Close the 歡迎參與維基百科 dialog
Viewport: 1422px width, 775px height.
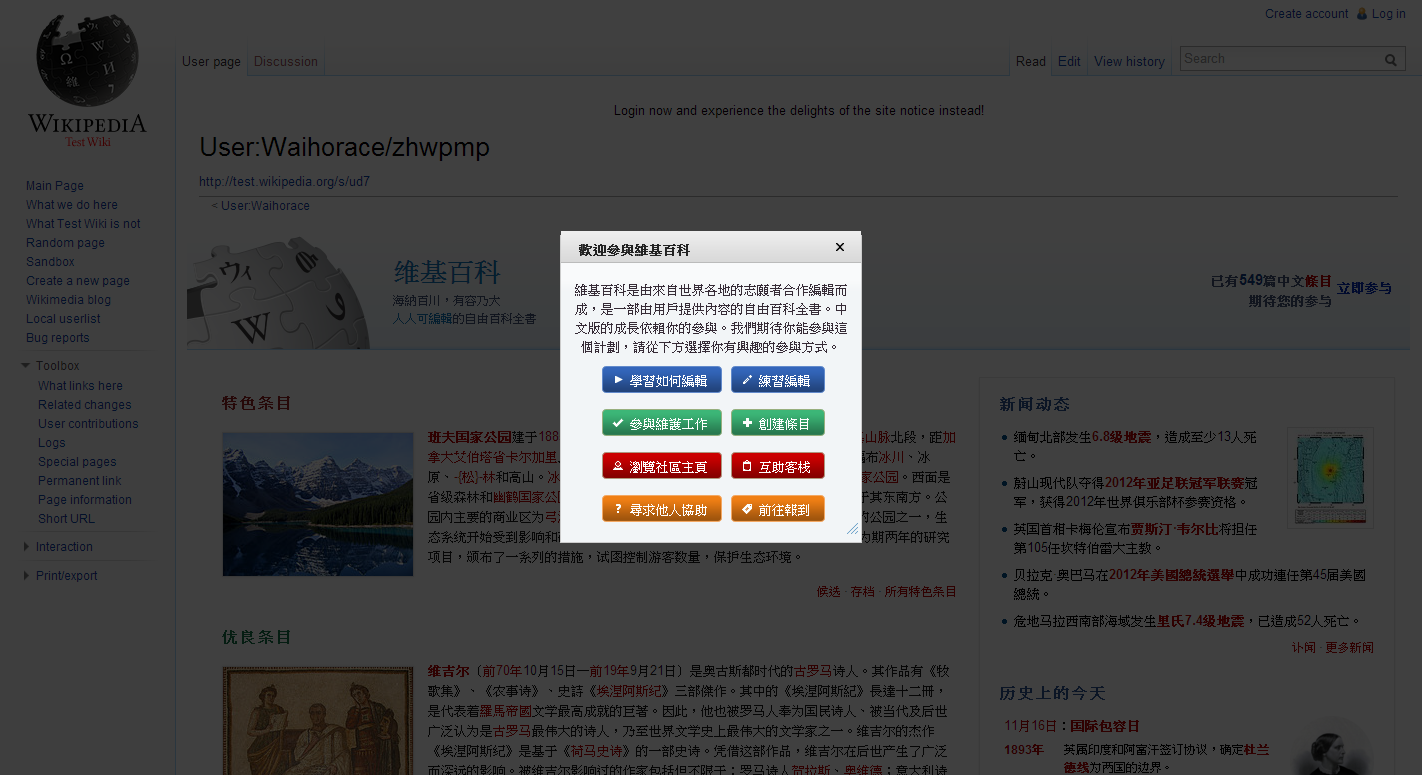[840, 247]
